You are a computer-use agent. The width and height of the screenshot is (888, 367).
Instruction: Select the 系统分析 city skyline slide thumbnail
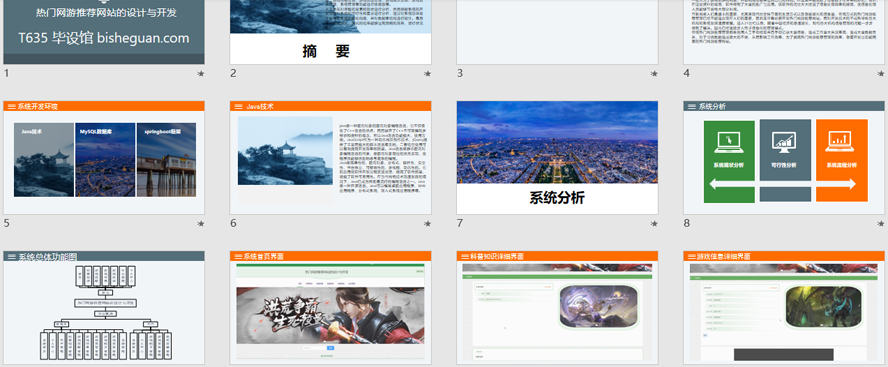[x=557, y=157]
